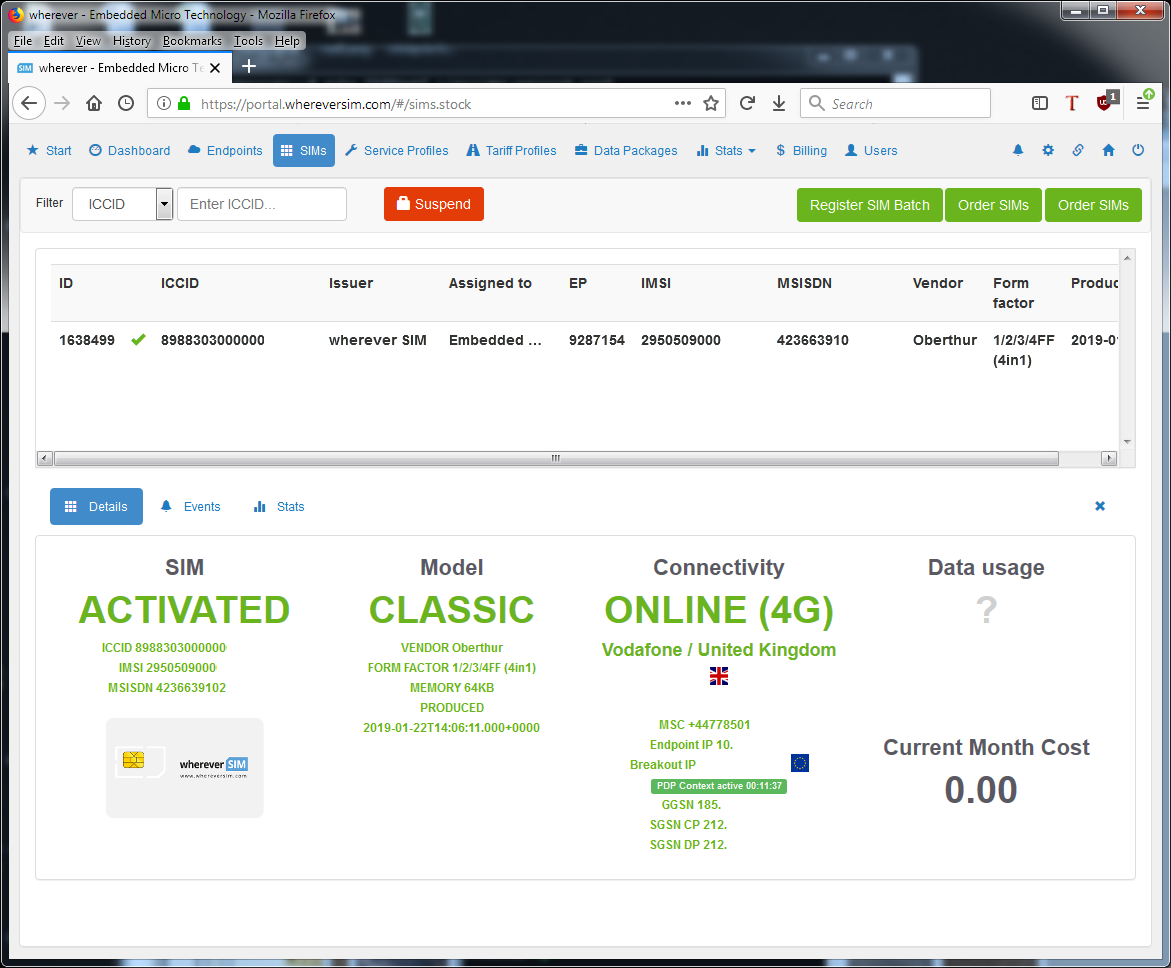Close the wherever browser tab
This screenshot has height=968, width=1171.
(x=215, y=68)
